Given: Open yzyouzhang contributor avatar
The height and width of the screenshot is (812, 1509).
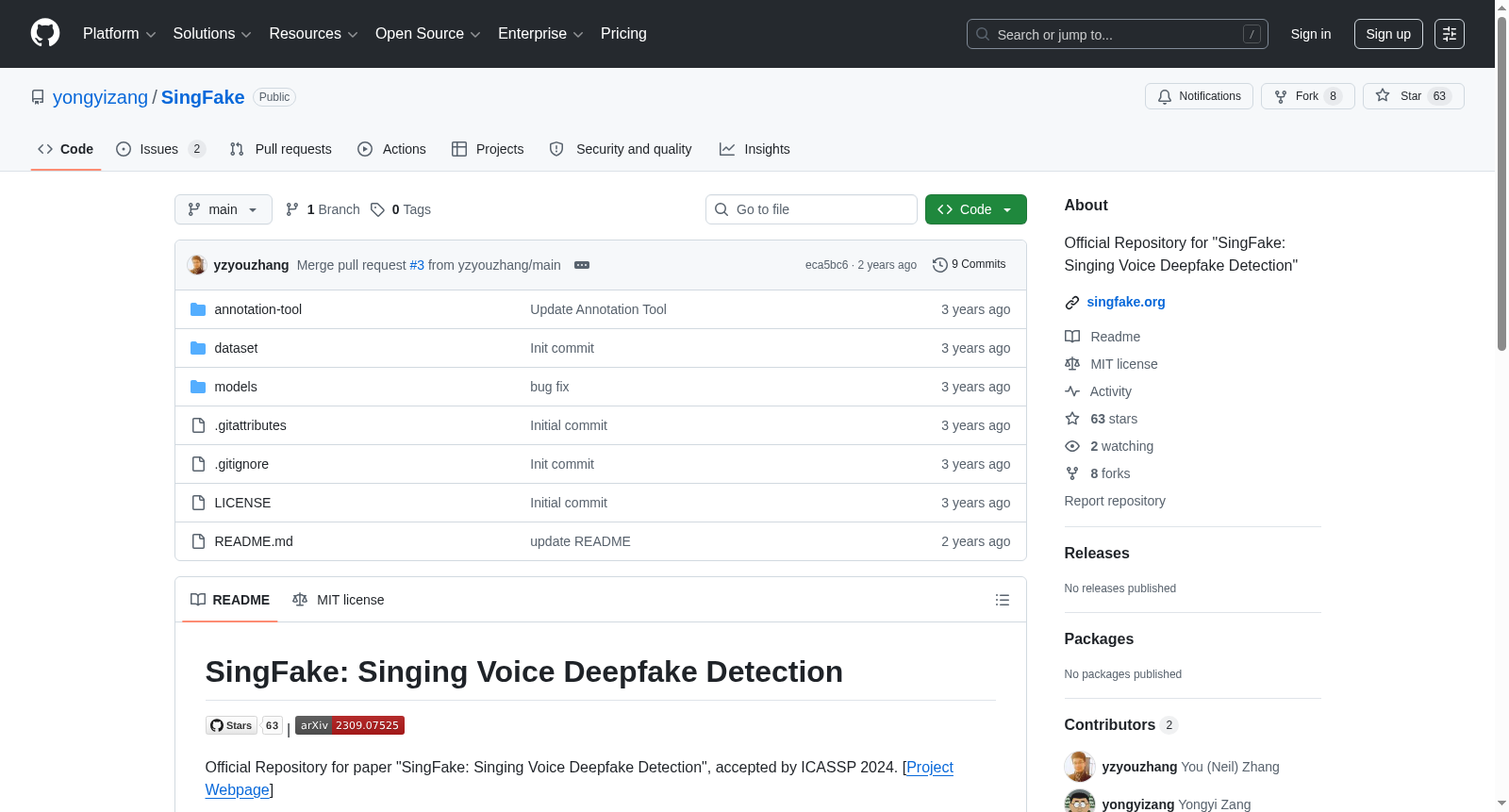Looking at the screenshot, I should [x=1080, y=767].
